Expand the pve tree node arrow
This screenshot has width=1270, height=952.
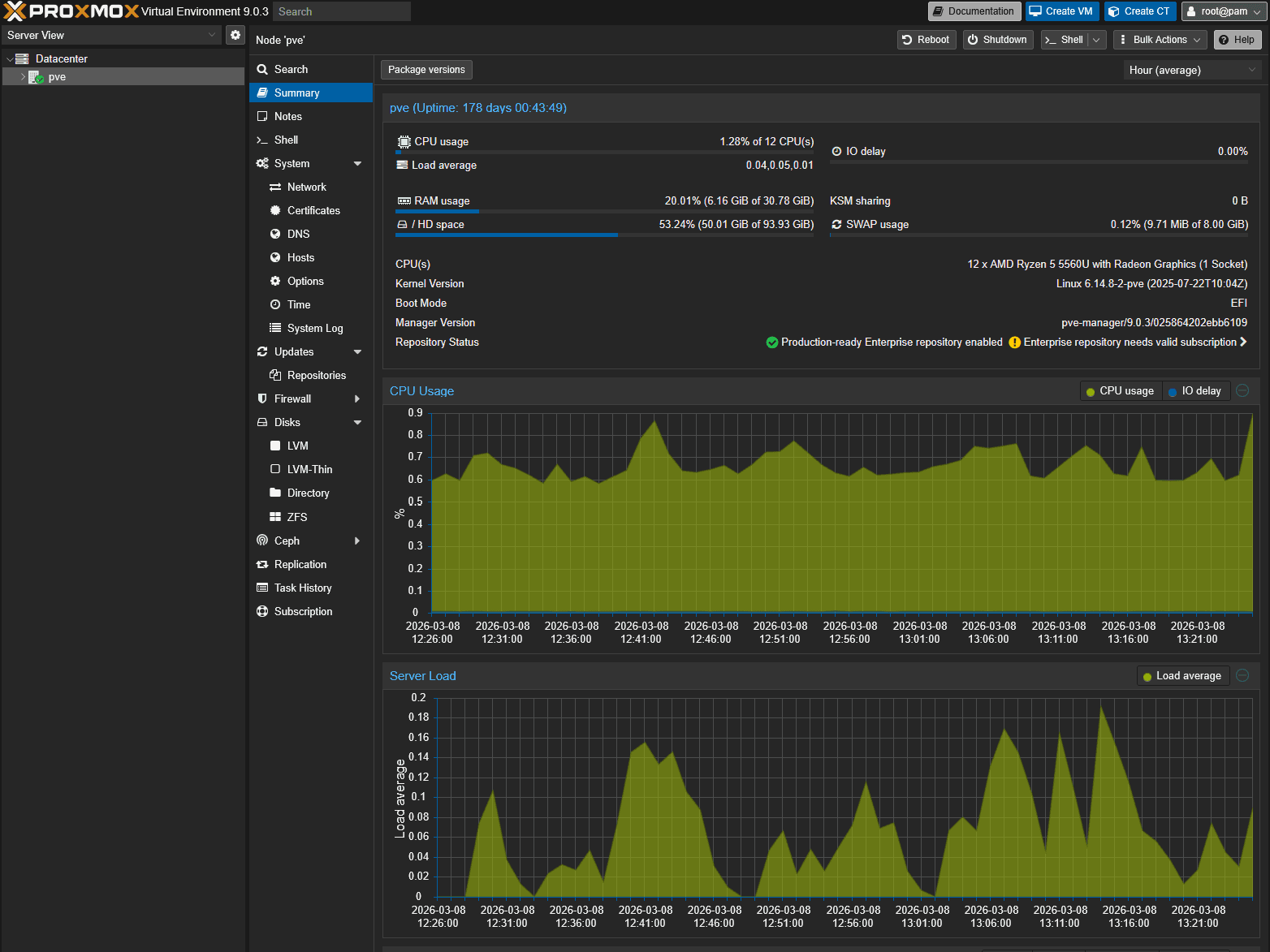point(23,77)
